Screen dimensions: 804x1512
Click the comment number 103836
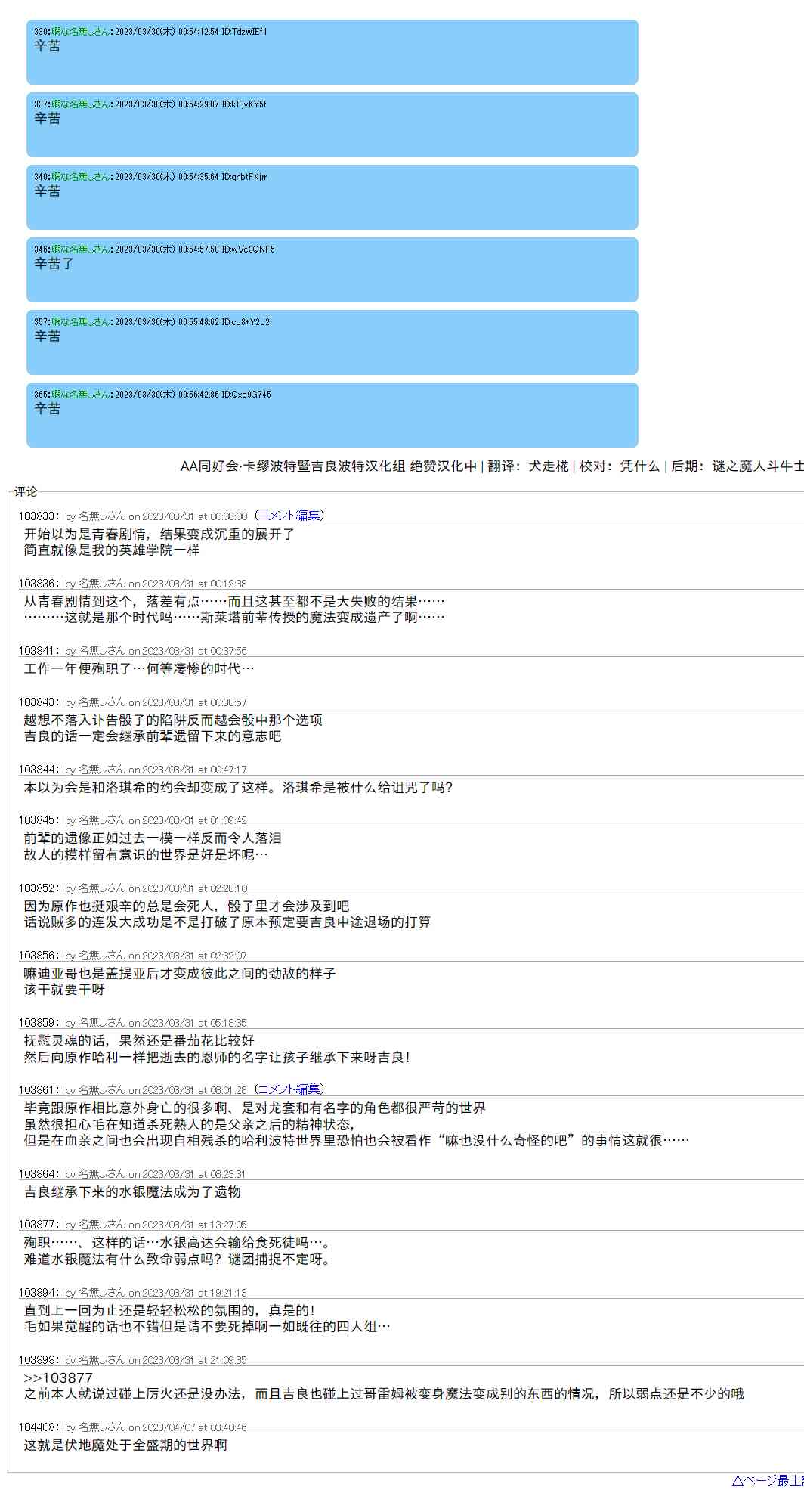point(38,584)
